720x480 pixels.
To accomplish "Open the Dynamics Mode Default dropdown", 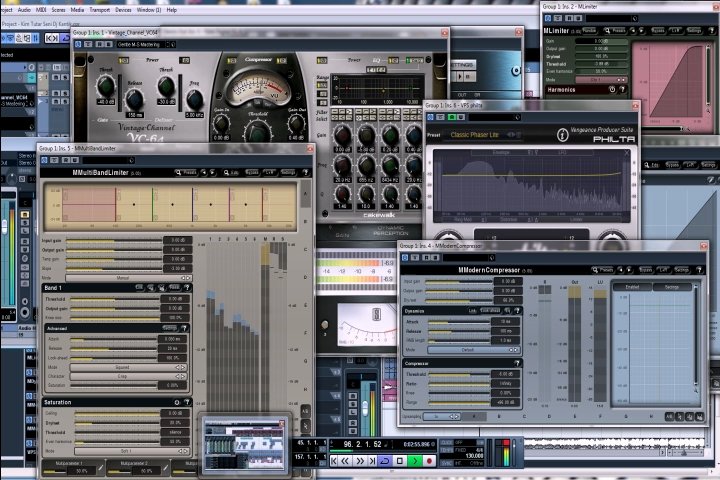I will point(473,350).
